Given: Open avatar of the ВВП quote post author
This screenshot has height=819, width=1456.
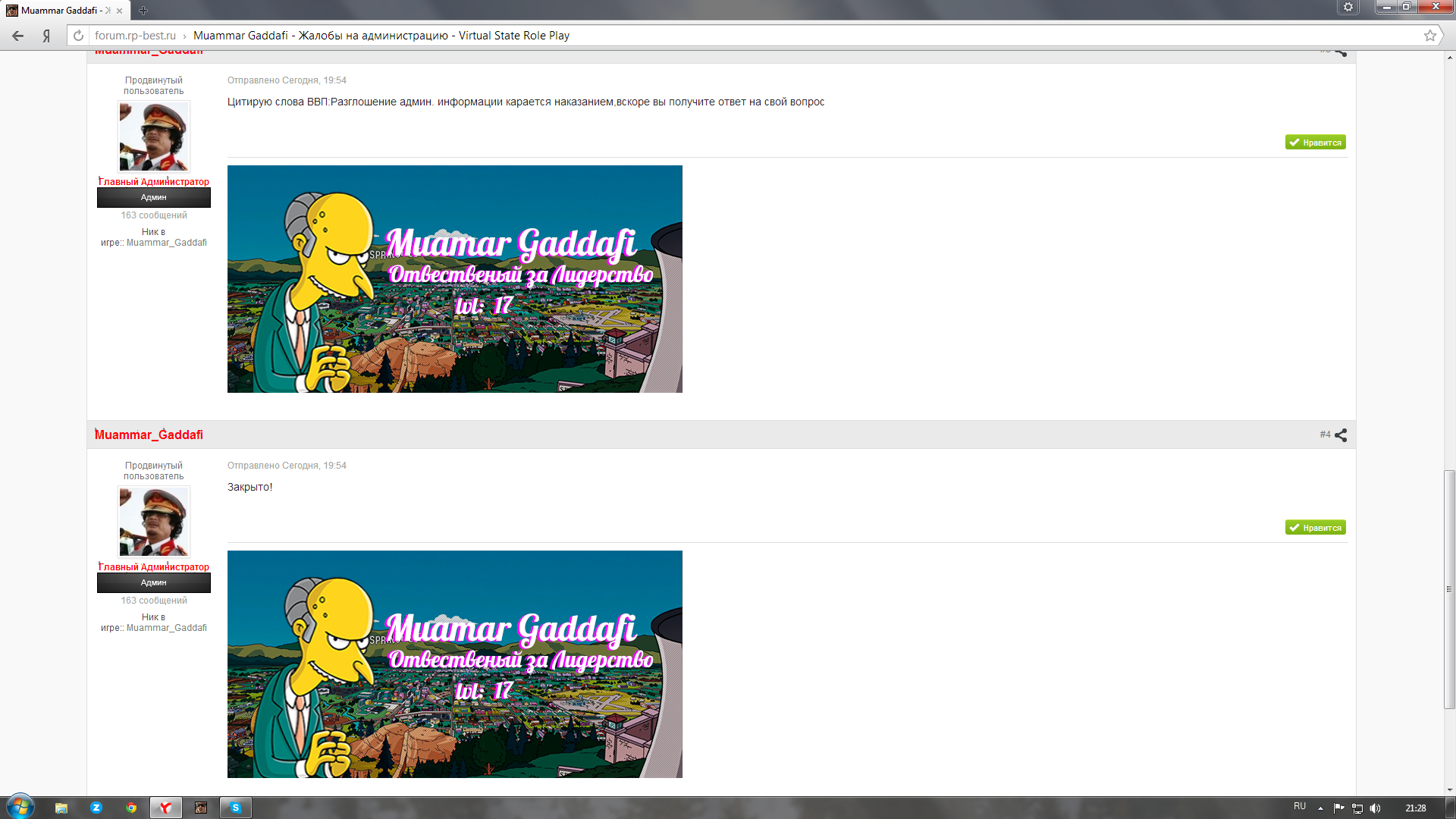Looking at the screenshot, I should point(154,136).
